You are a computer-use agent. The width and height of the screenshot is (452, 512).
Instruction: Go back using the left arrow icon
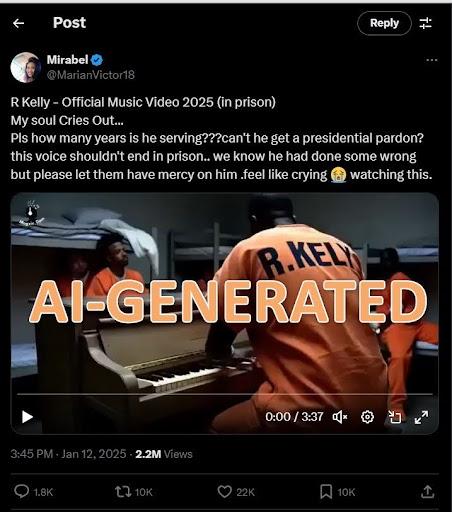pyautogui.click(x=18, y=23)
